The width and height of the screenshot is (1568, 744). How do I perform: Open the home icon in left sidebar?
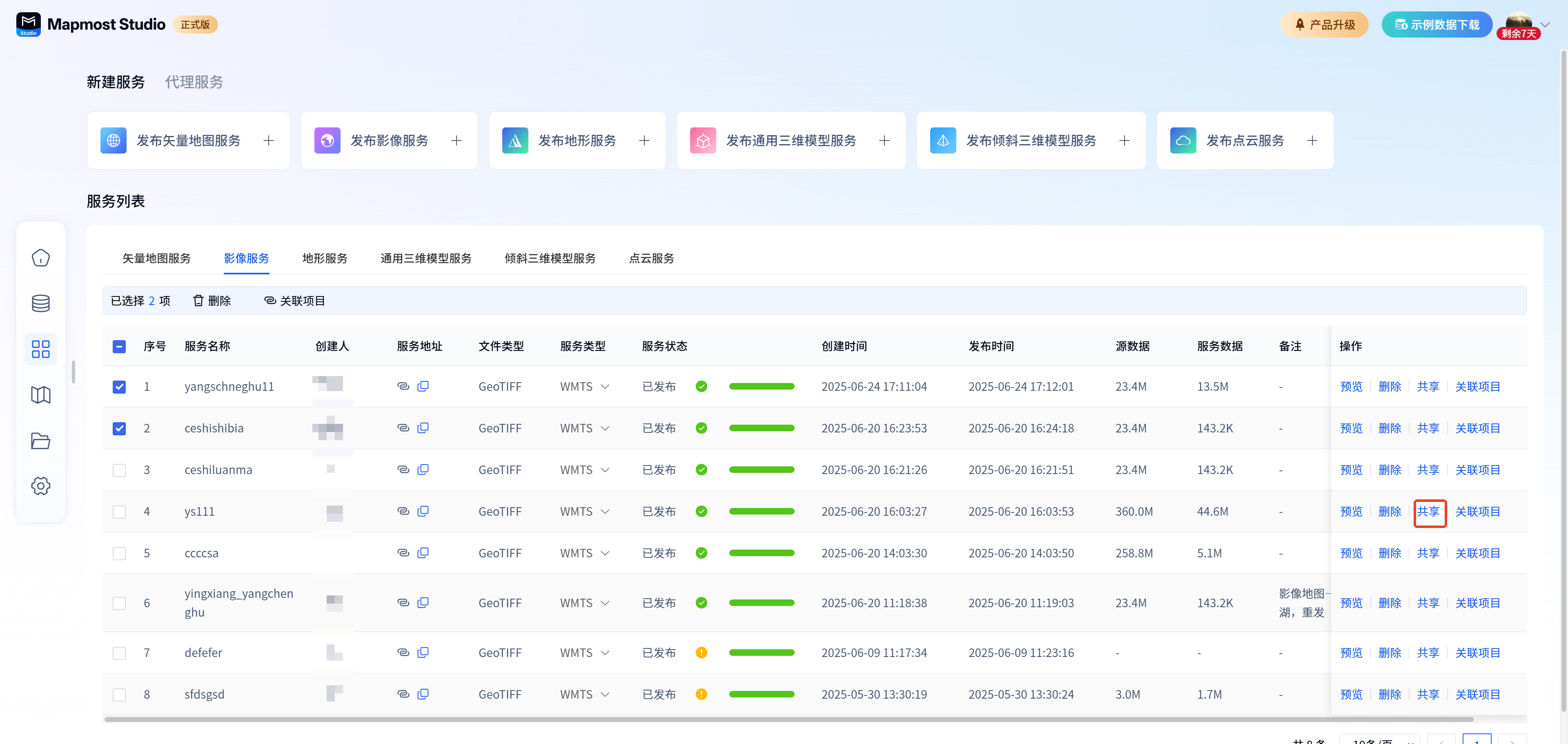pyautogui.click(x=41, y=258)
